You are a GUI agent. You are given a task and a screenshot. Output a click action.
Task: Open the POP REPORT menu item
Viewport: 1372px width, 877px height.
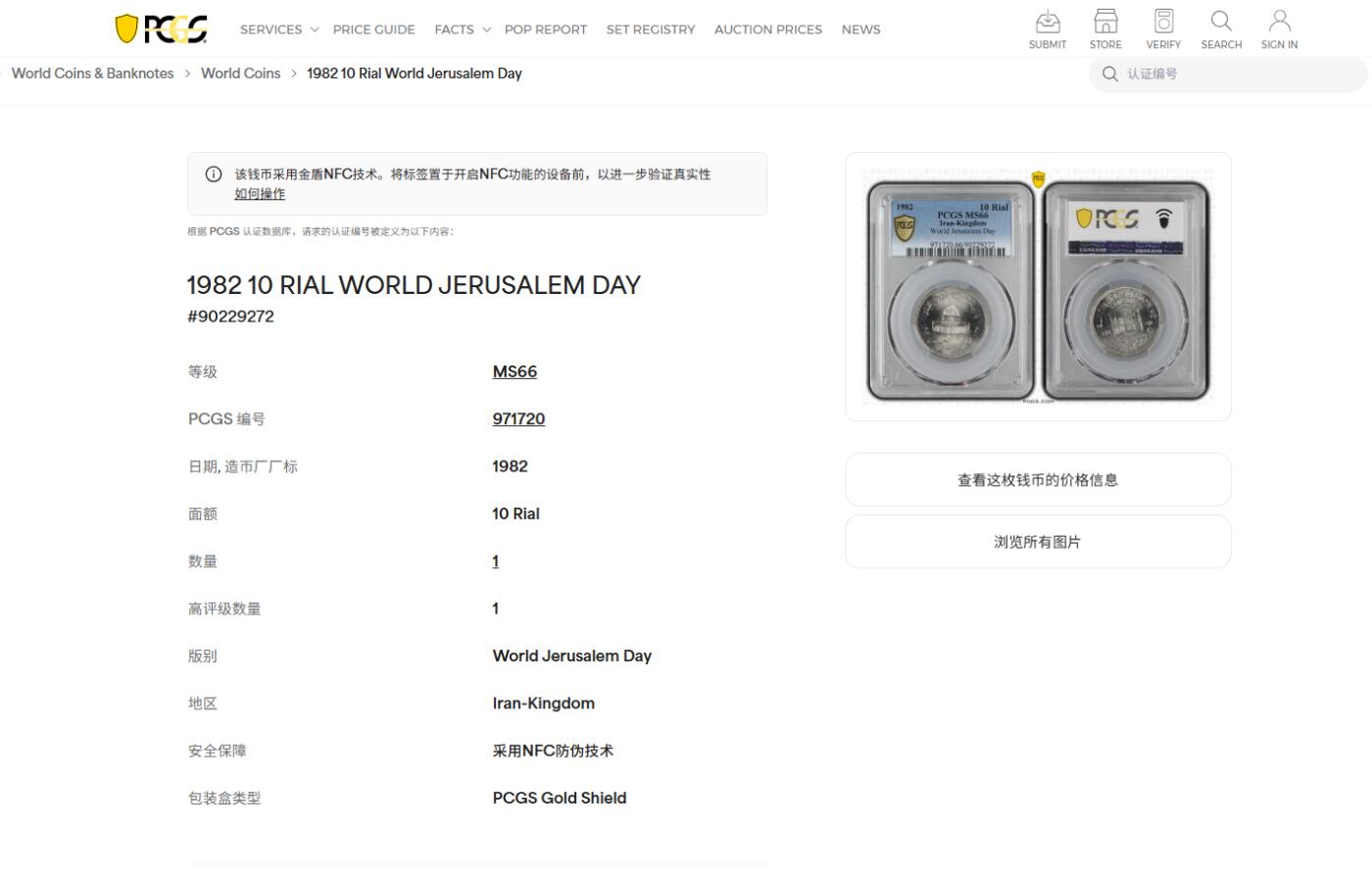pos(546,29)
